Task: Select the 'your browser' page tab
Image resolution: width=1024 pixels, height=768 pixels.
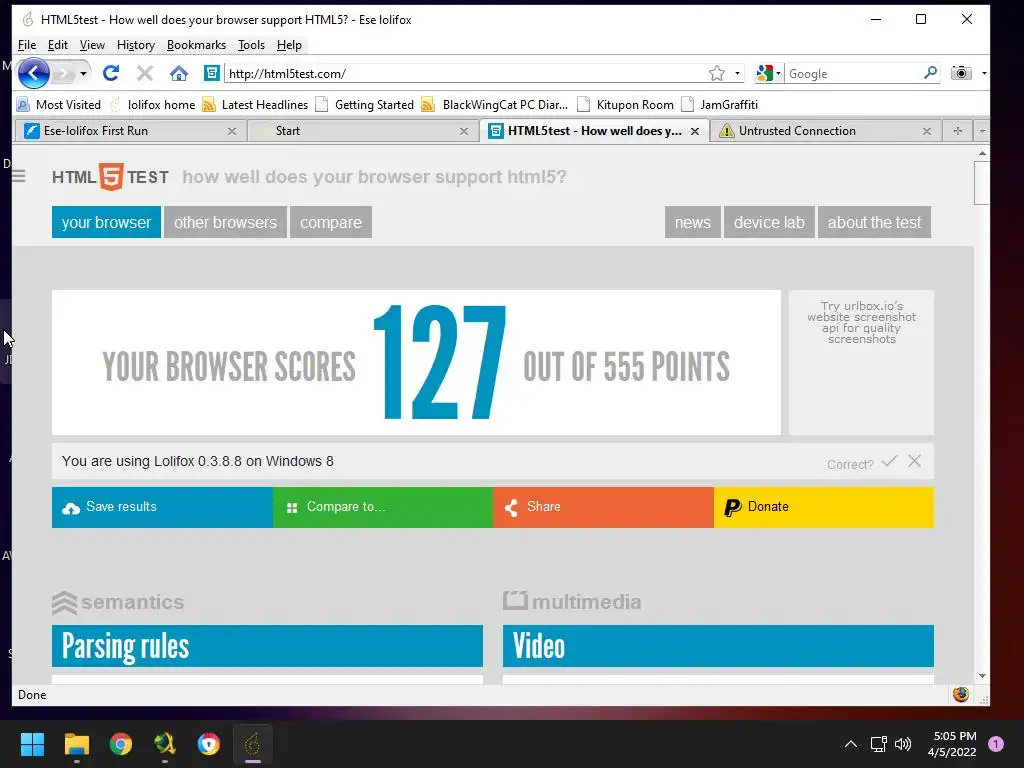Action: [x=106, y=222]
